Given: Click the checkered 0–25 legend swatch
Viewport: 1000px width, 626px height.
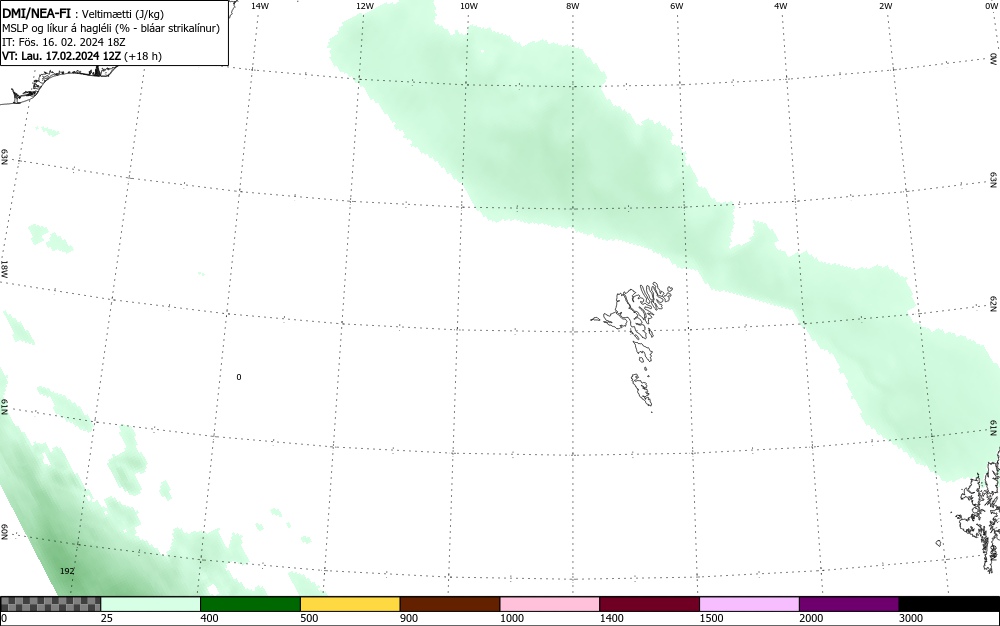Looking at the screenshot, I should point(50,604).
